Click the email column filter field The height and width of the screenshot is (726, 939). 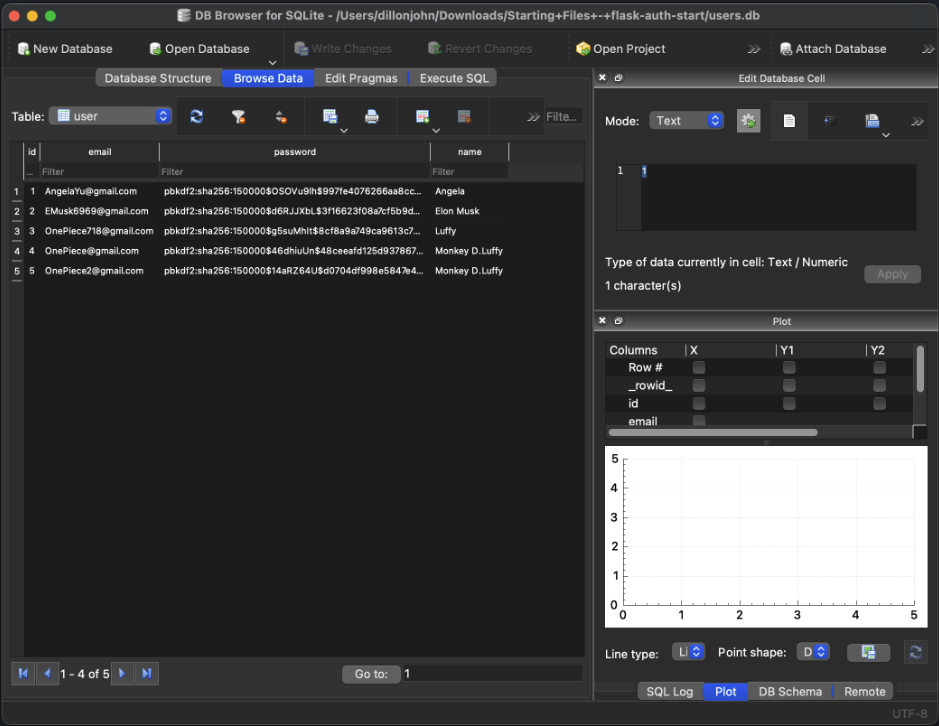[98, 172]
